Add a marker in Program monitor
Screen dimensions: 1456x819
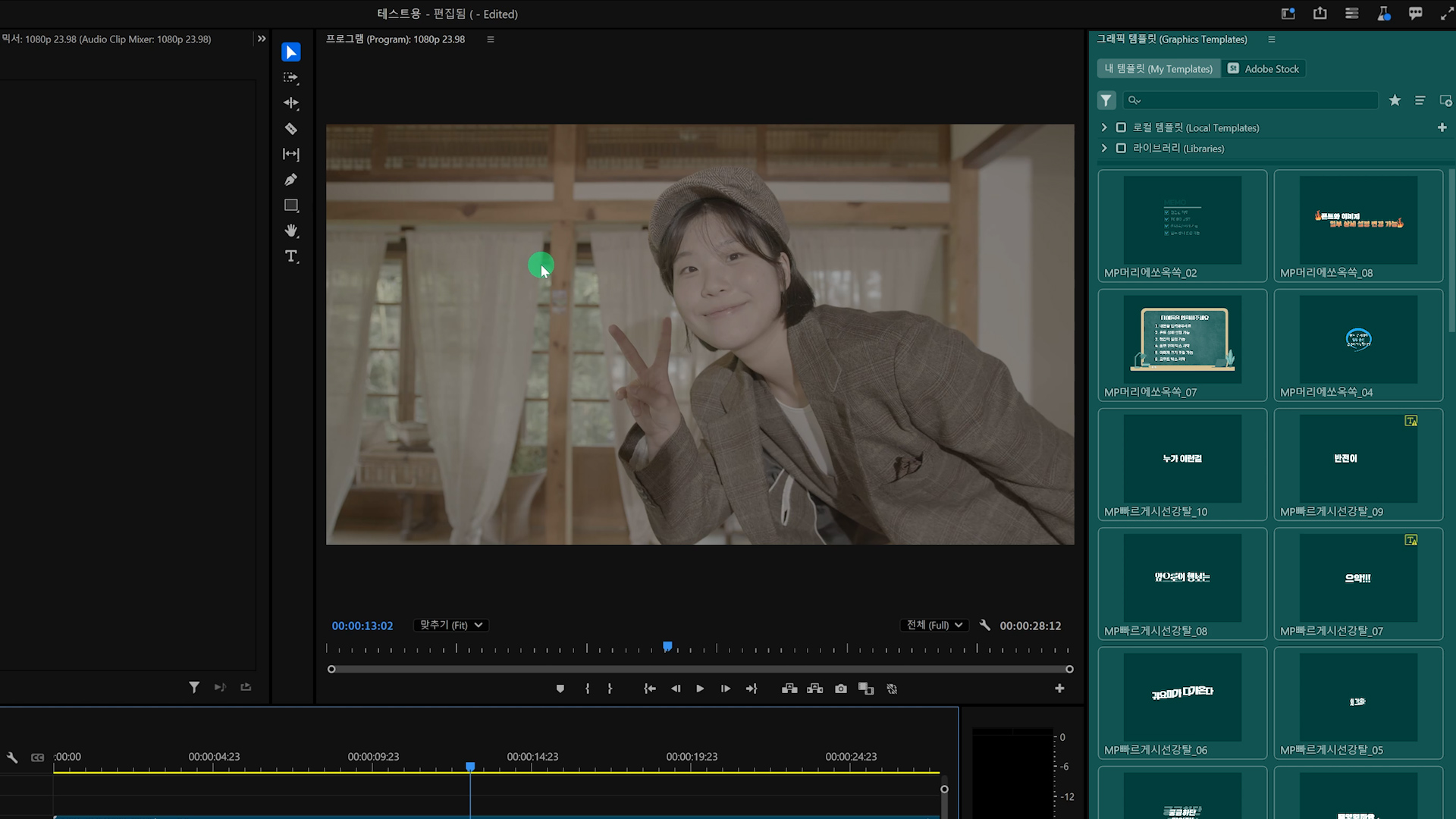tap(560, 689)
